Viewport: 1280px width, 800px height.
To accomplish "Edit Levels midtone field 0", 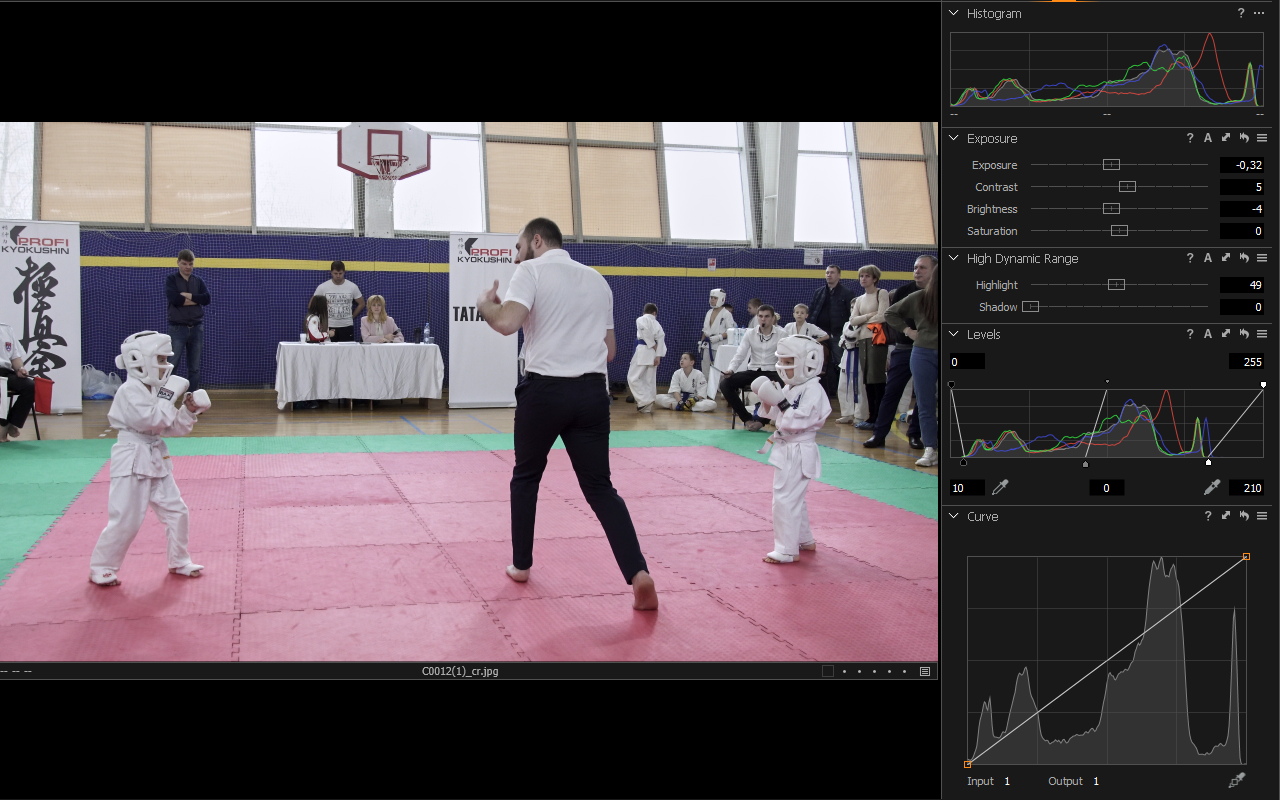I will point(1106,488).
